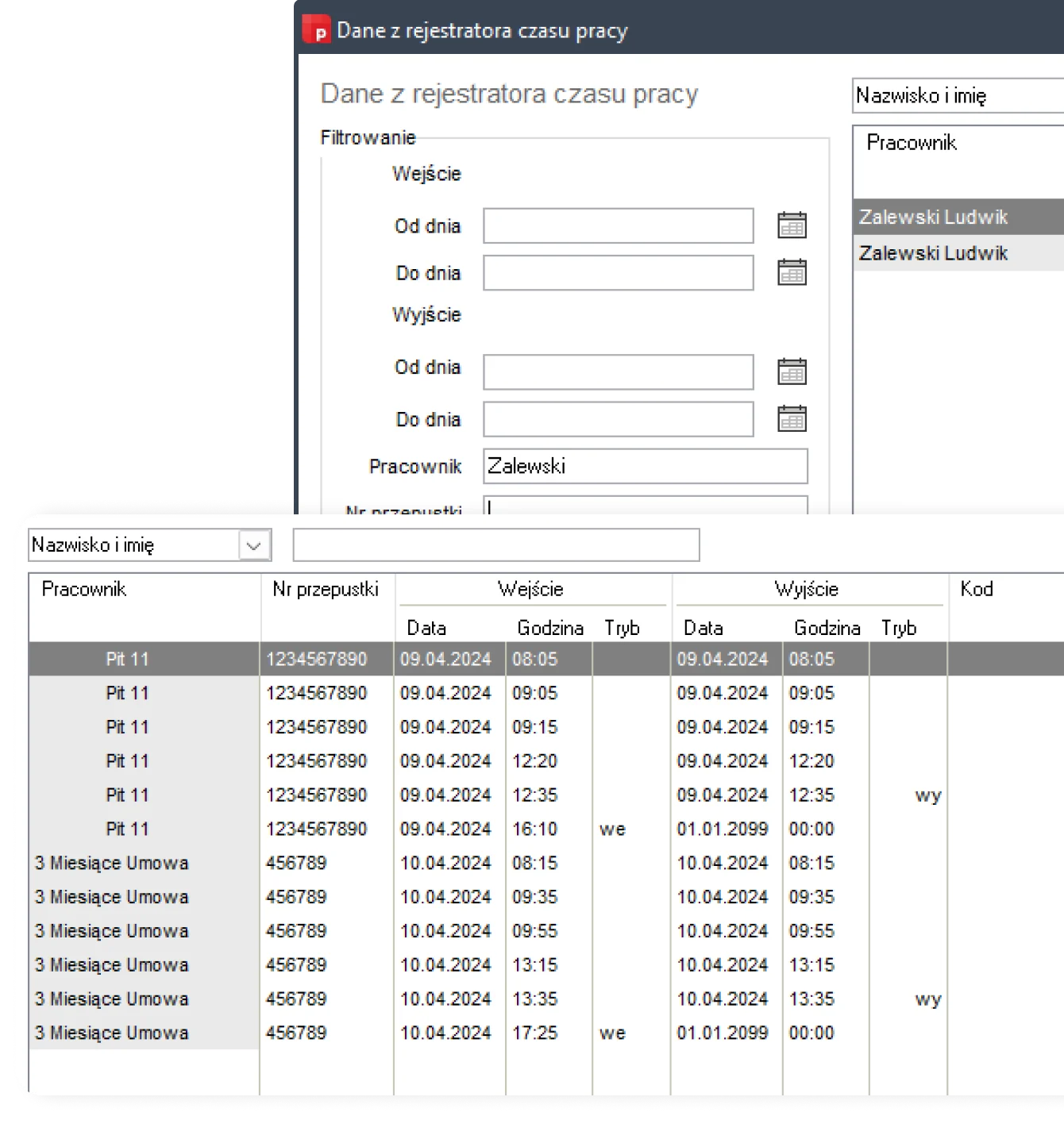Click the Wejście date 10.04.2024 in the 13:35 row

point(445,999)
